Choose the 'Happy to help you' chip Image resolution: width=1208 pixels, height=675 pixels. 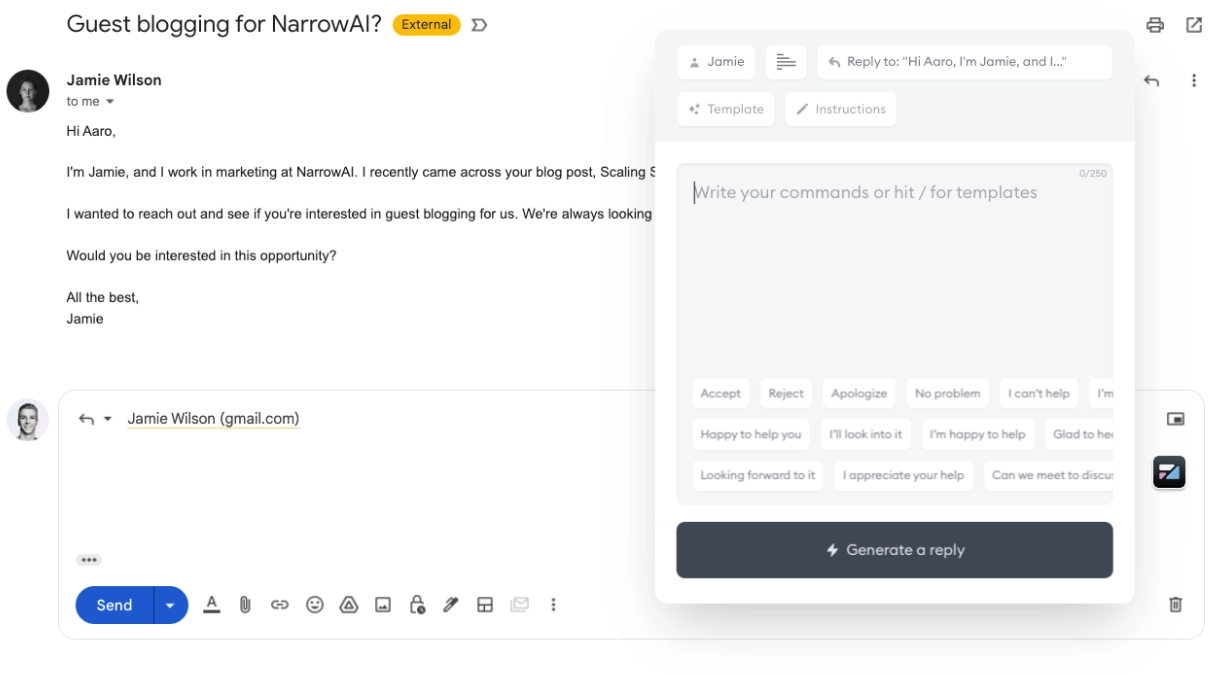(x=751, y=434)
